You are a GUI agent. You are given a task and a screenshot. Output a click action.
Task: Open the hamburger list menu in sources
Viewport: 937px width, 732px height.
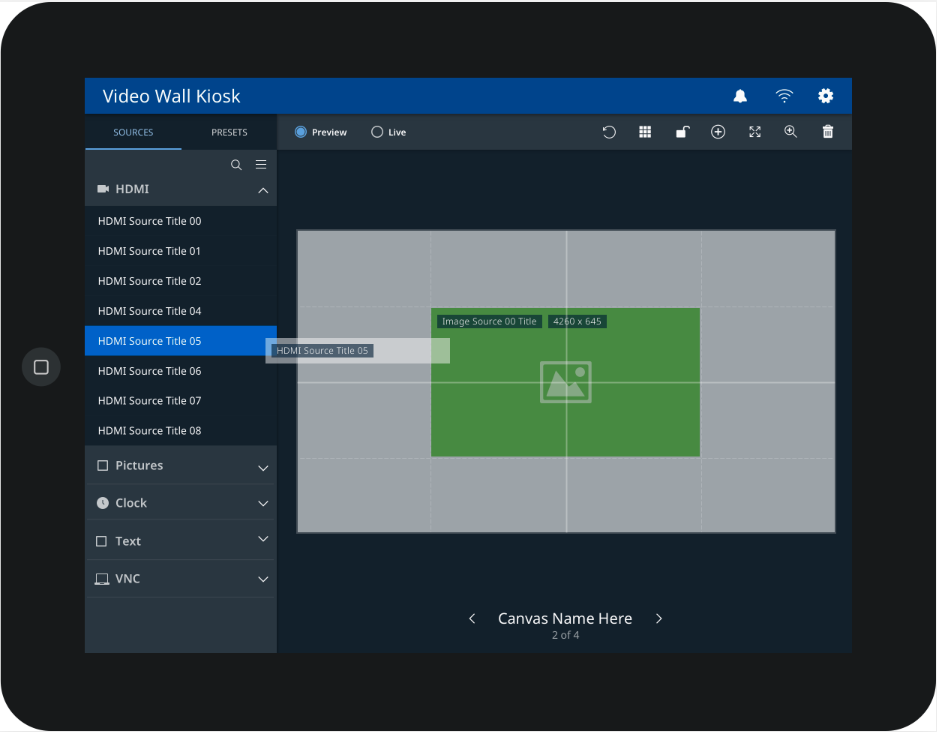tap(261, 164)
